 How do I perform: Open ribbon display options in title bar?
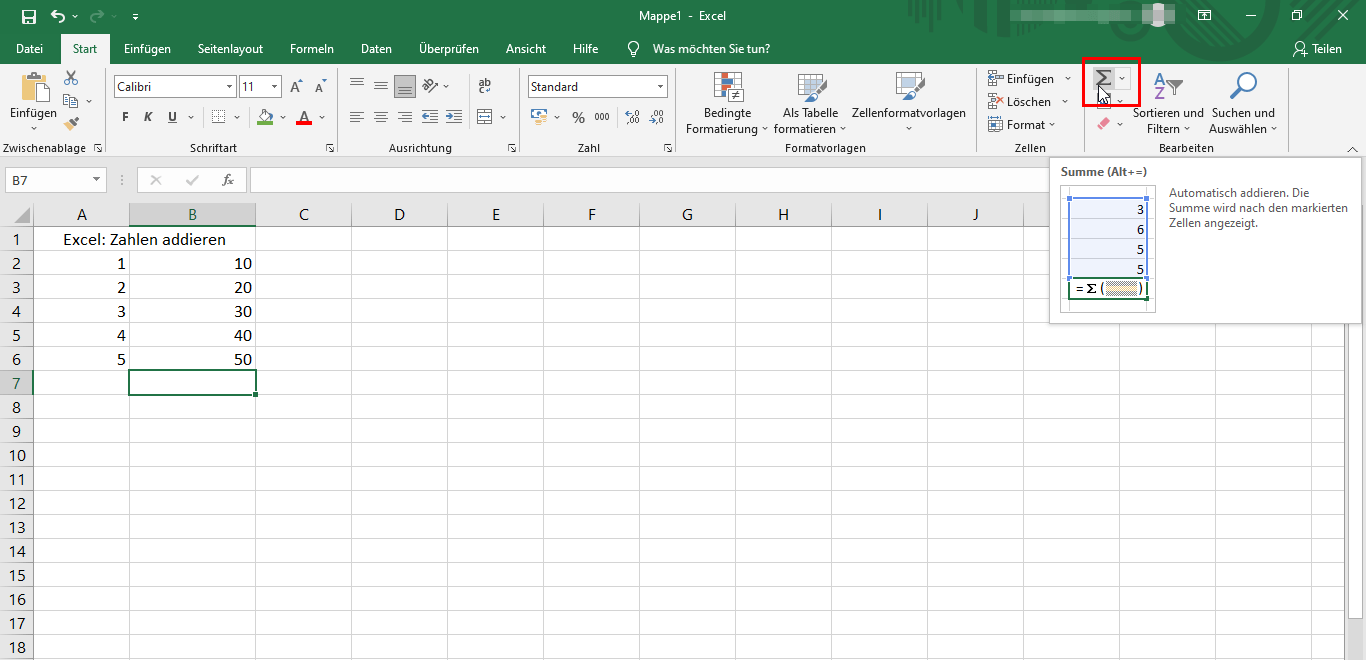coord(1204,16)
